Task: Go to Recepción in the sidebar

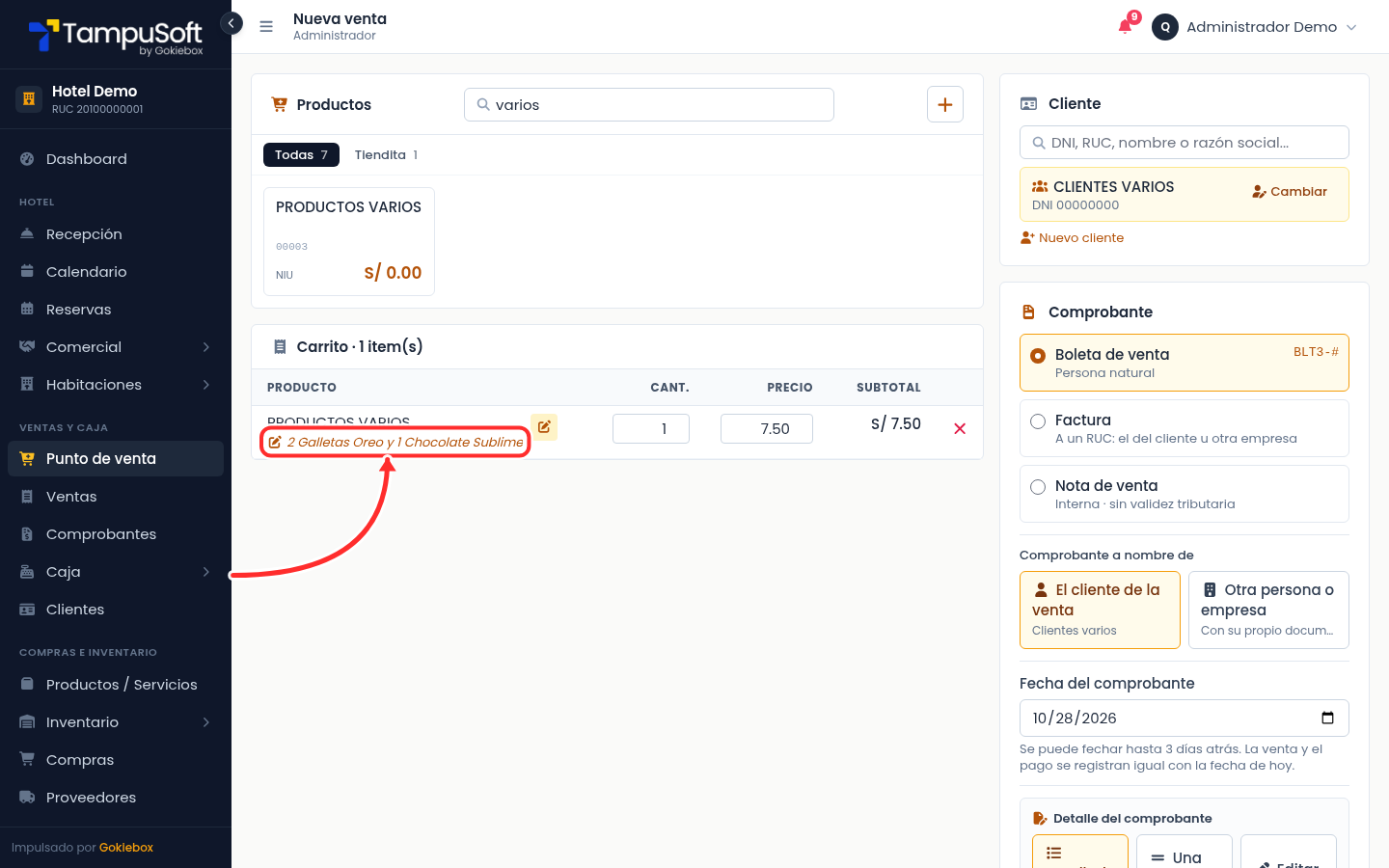Action: (116, 234)
